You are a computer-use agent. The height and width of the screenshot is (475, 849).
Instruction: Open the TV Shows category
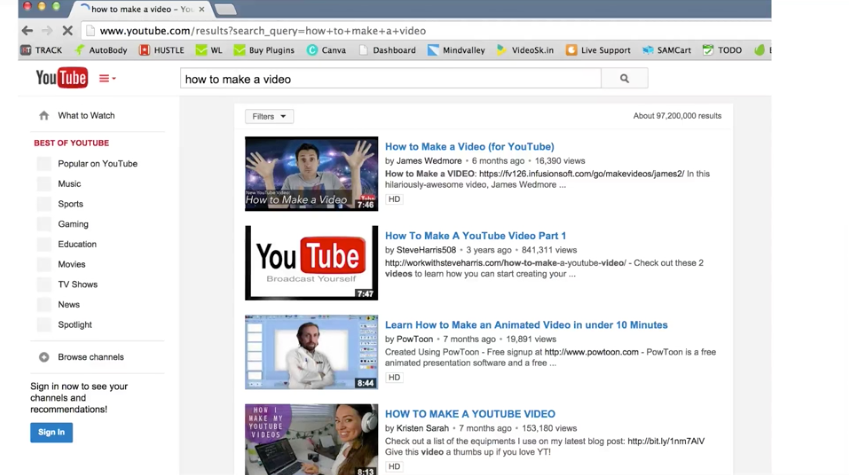77,284
